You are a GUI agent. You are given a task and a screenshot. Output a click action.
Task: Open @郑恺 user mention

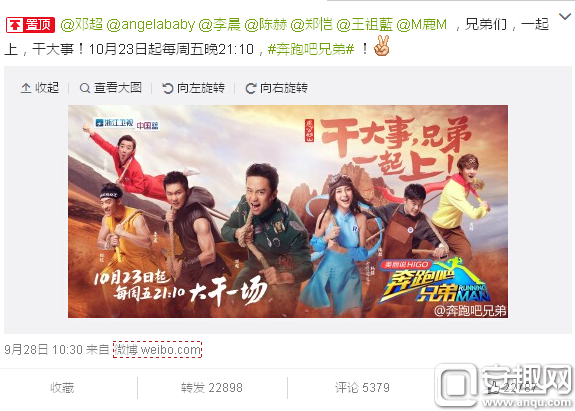[311, 25]
